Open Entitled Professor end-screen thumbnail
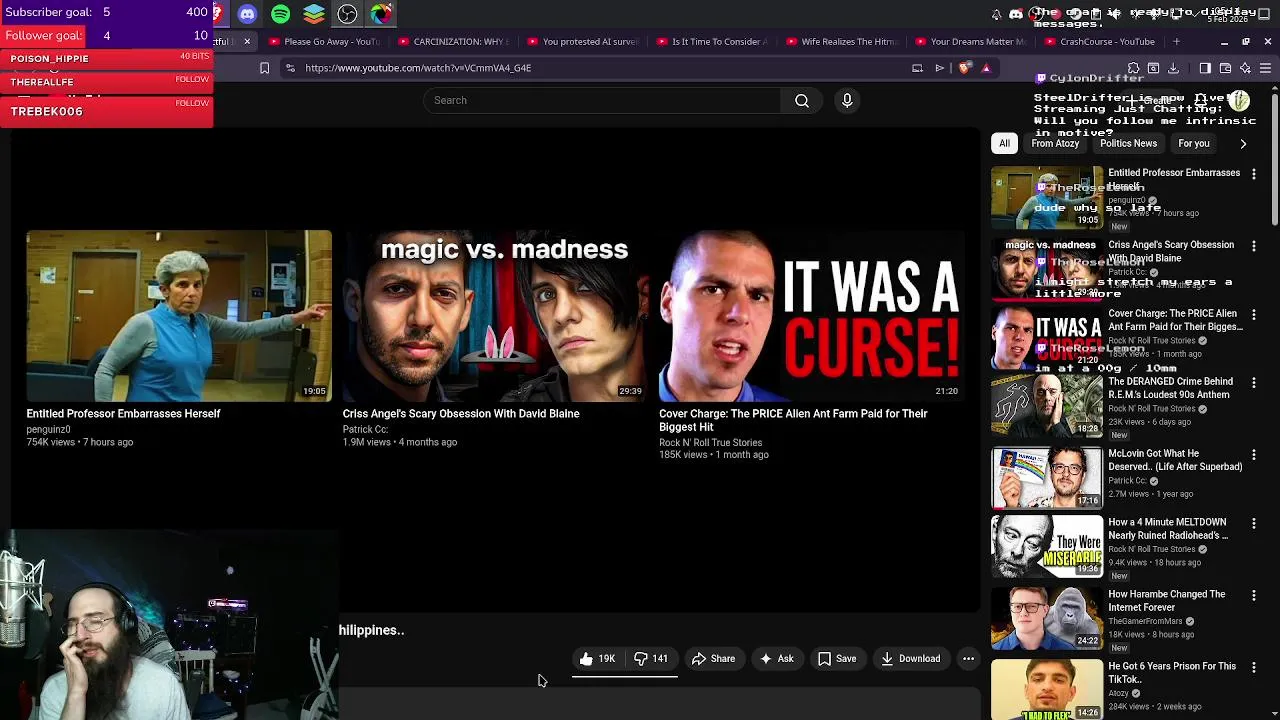Screen dimensions: 1280x720 click(179, 315)
